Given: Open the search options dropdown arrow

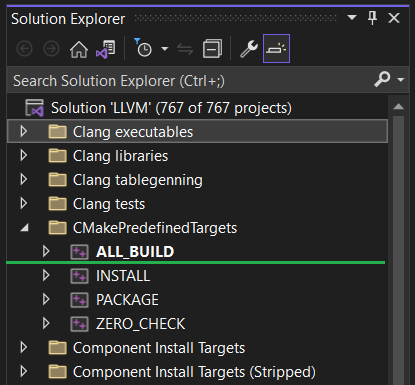Looking at the screenshot, I should click(x=401, y=80).
